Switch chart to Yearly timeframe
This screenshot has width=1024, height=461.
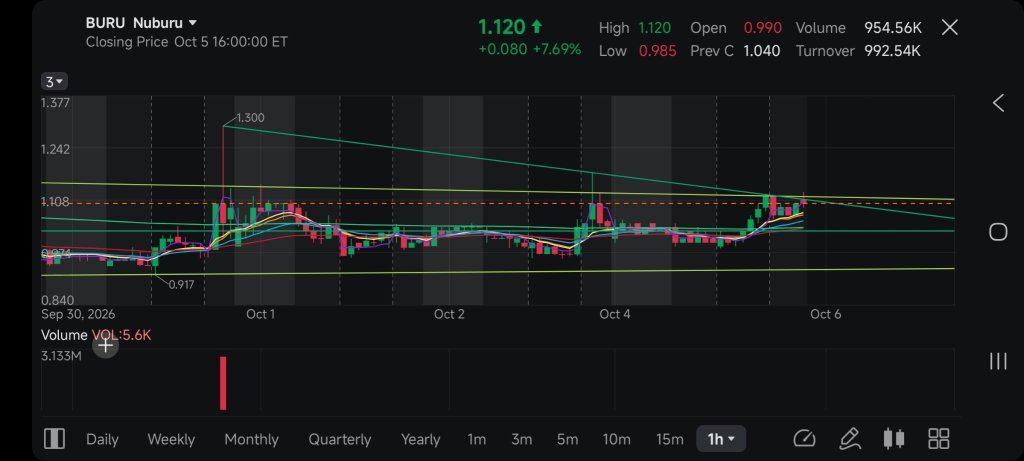[x=421, y=439]
